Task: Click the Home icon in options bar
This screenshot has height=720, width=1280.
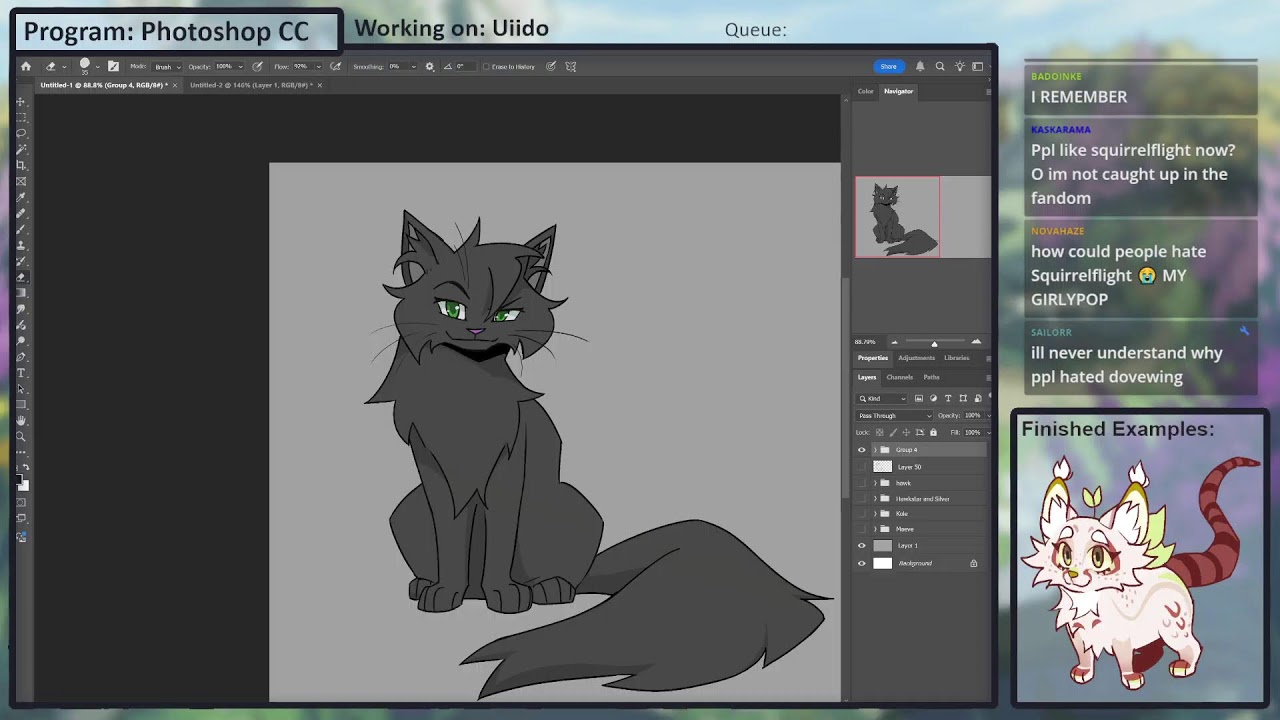Action: tap(26, 67)
